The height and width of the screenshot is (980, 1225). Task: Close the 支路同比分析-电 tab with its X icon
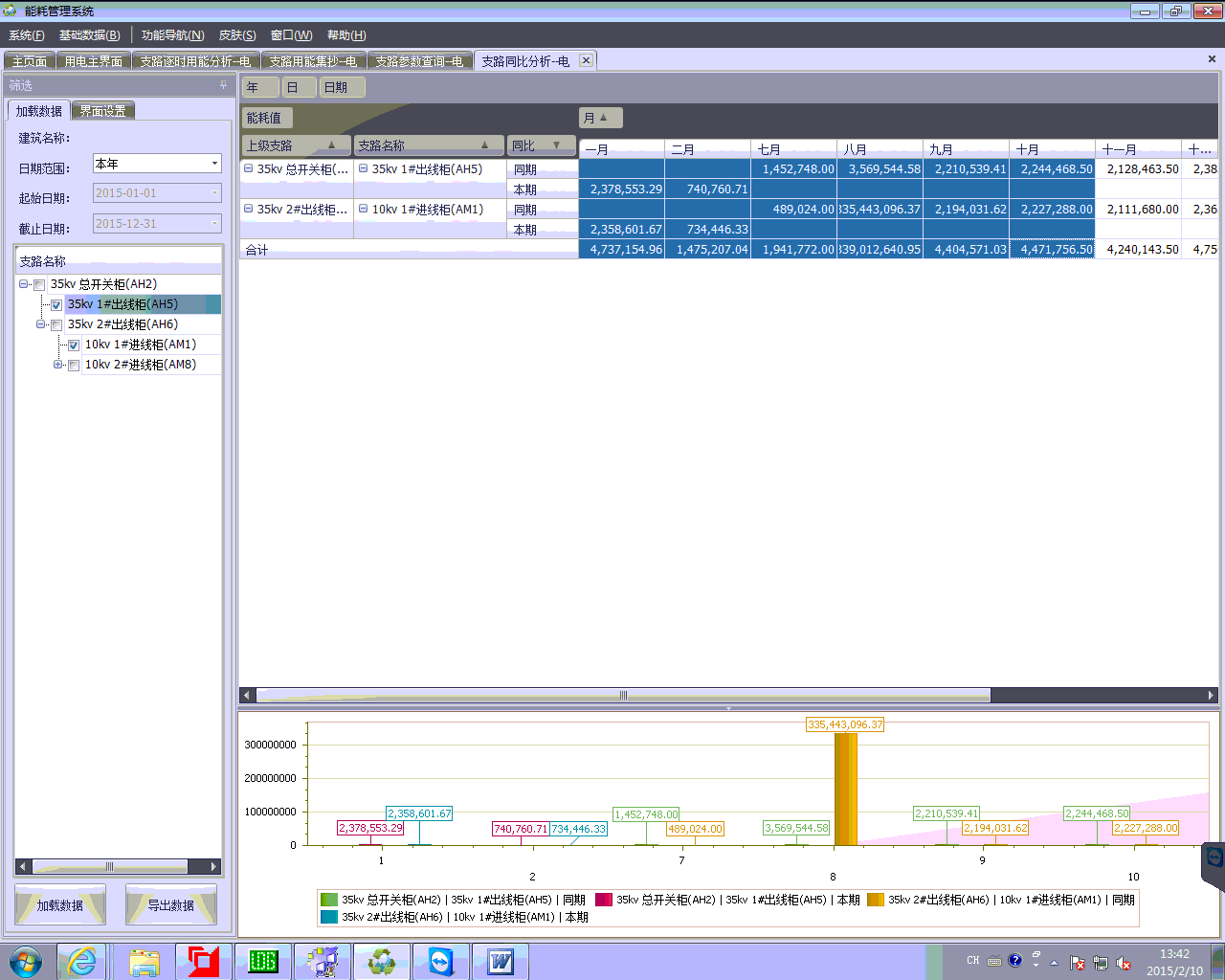[x=586, y=60]
